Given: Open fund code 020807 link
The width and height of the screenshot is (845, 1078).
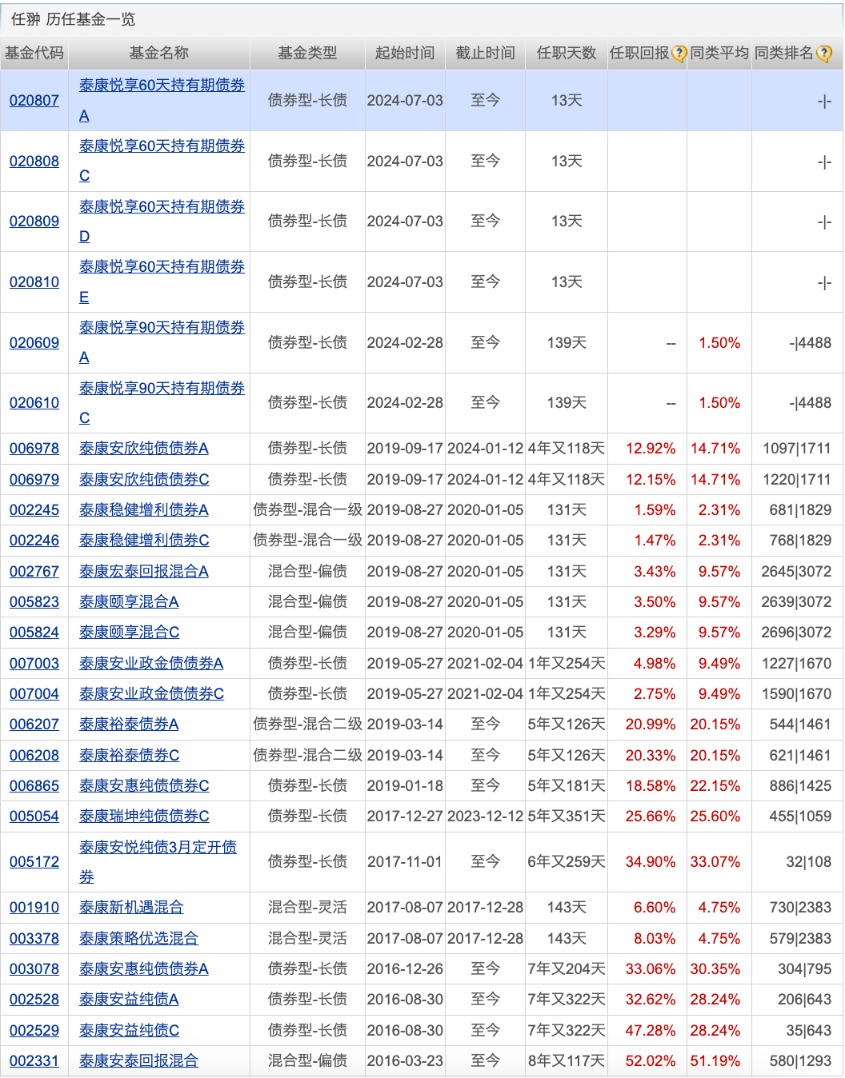Looking at the screenshot, I should 34,100.
